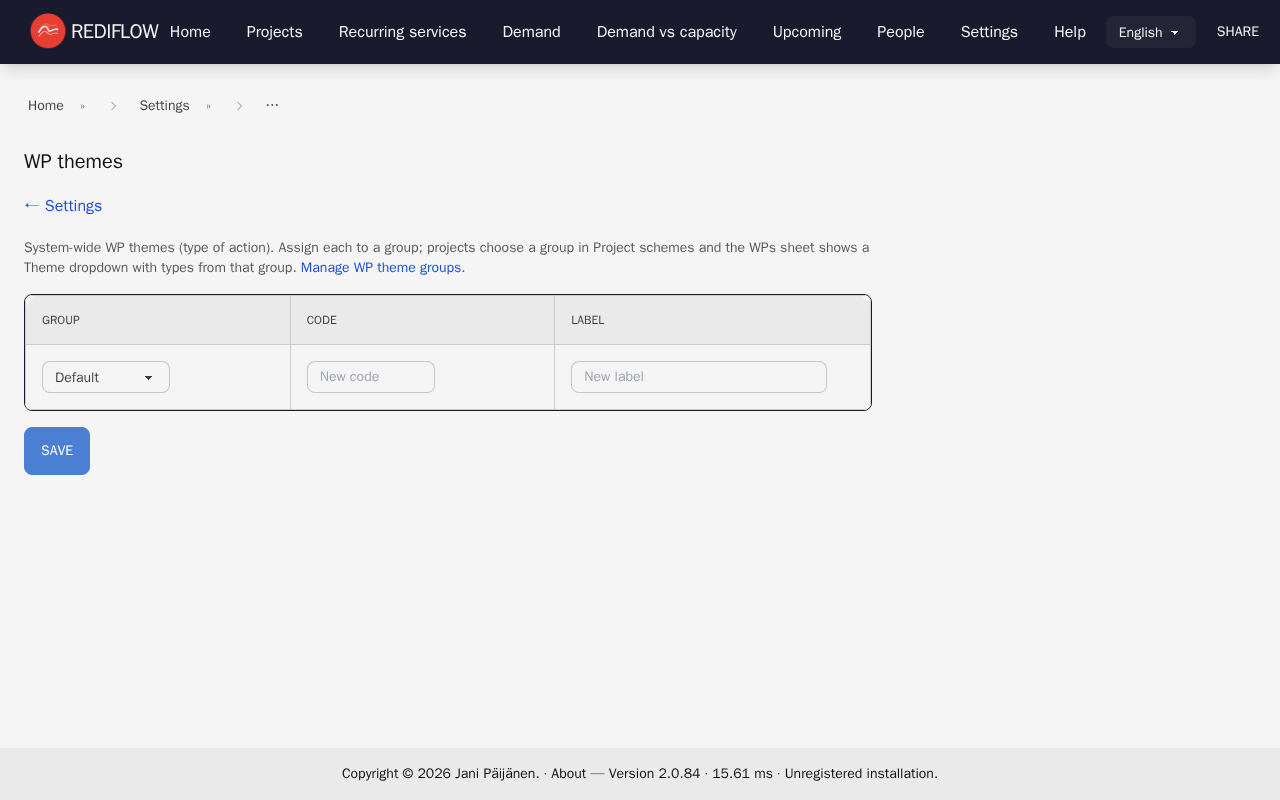Open the People page
Screen dimensions: 1280x800
point(900,31)
